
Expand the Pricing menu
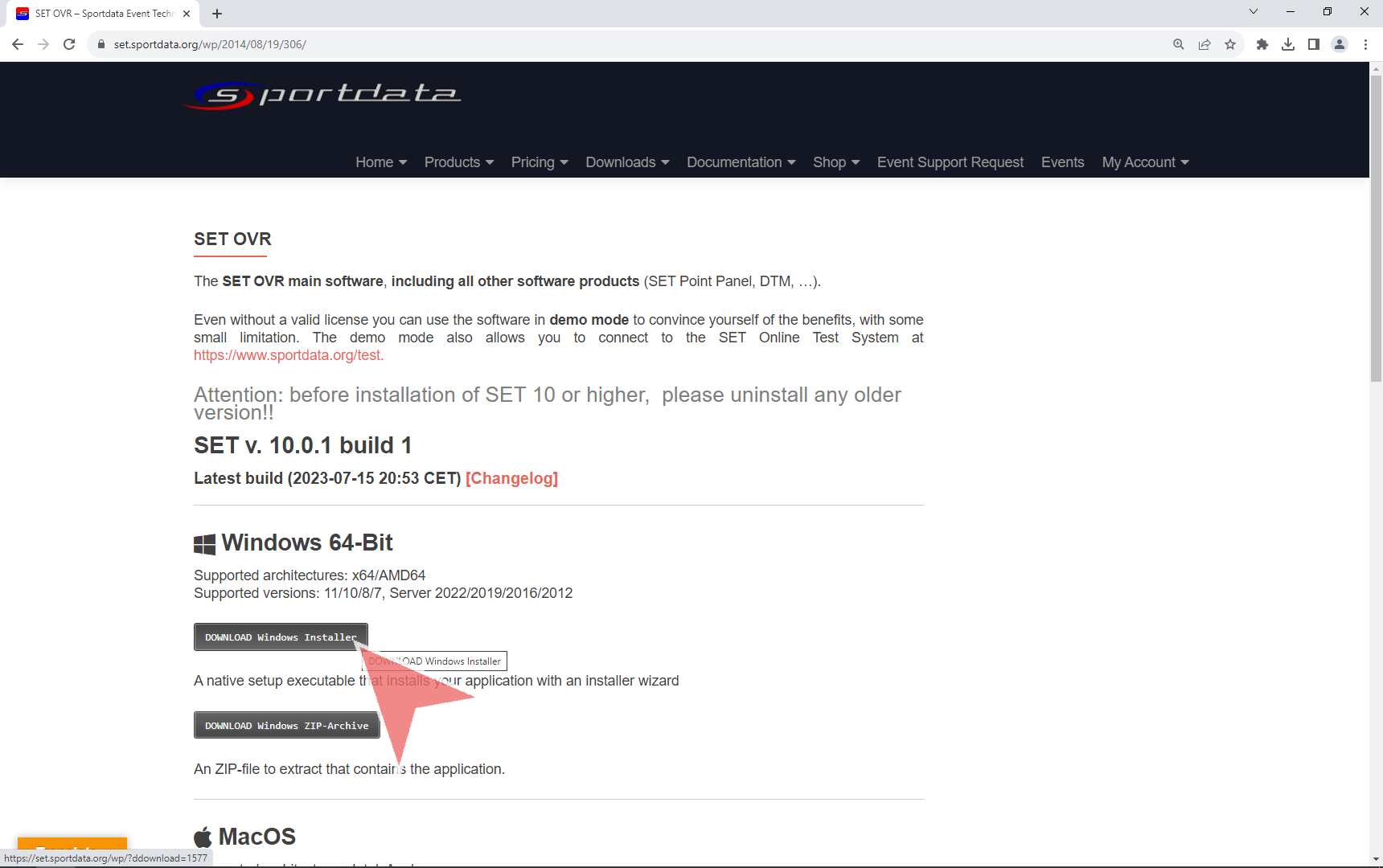[540, 162]
